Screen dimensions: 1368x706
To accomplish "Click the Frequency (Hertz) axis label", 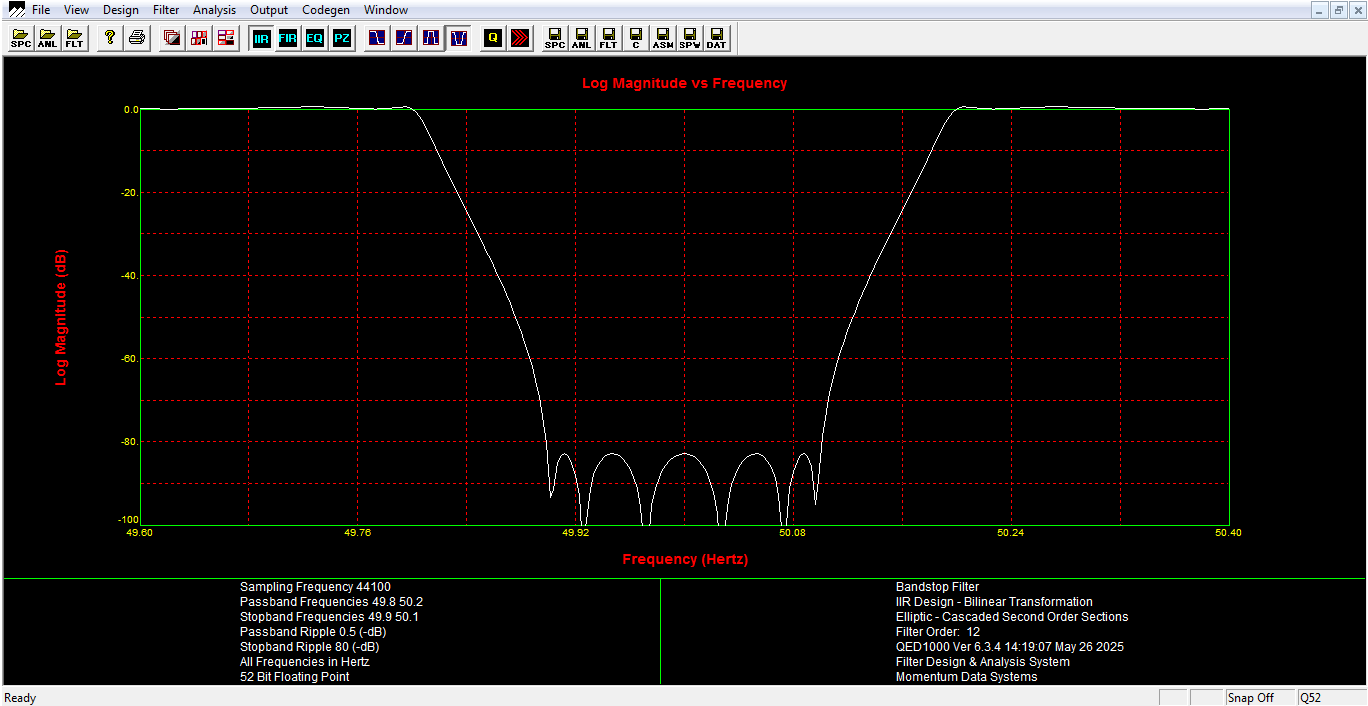I will click(685, 559).
